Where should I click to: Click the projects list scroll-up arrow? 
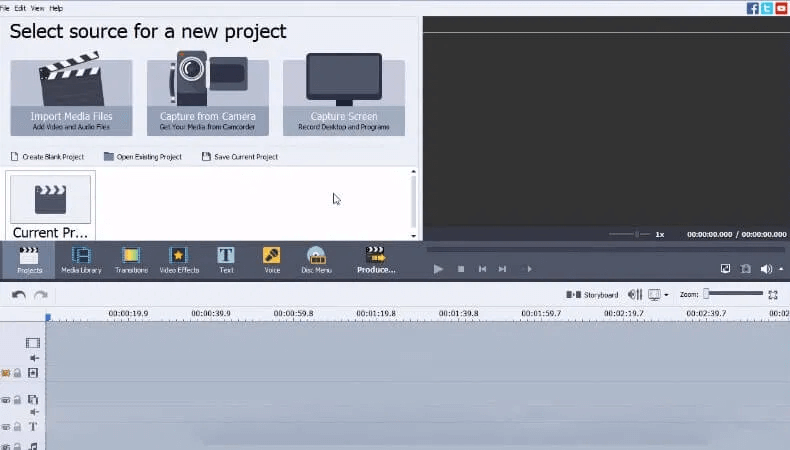413,172
